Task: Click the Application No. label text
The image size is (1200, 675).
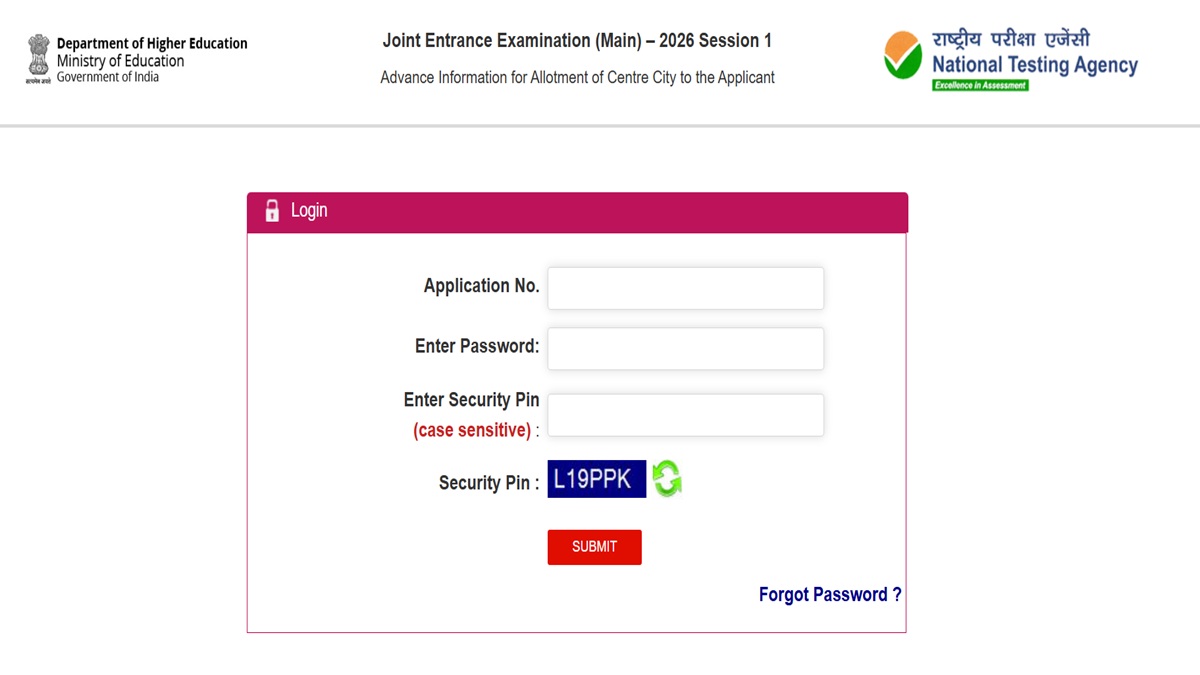Action: pos(481,285)
